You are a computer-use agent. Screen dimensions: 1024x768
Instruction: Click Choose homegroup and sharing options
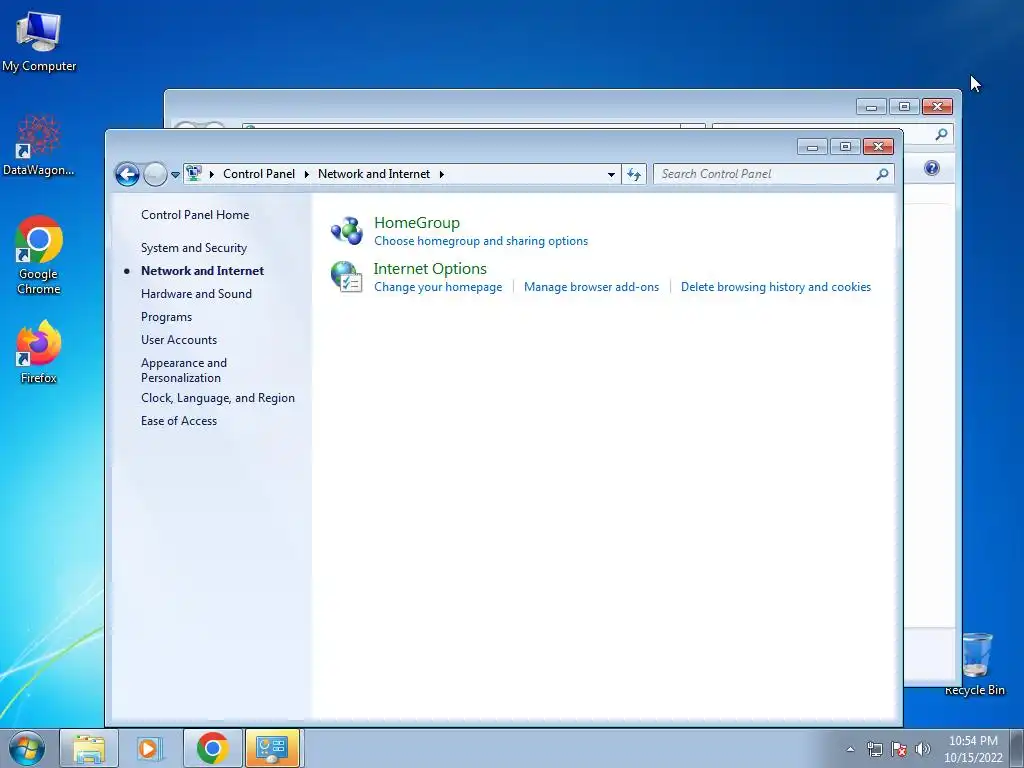tap(481, 241)
